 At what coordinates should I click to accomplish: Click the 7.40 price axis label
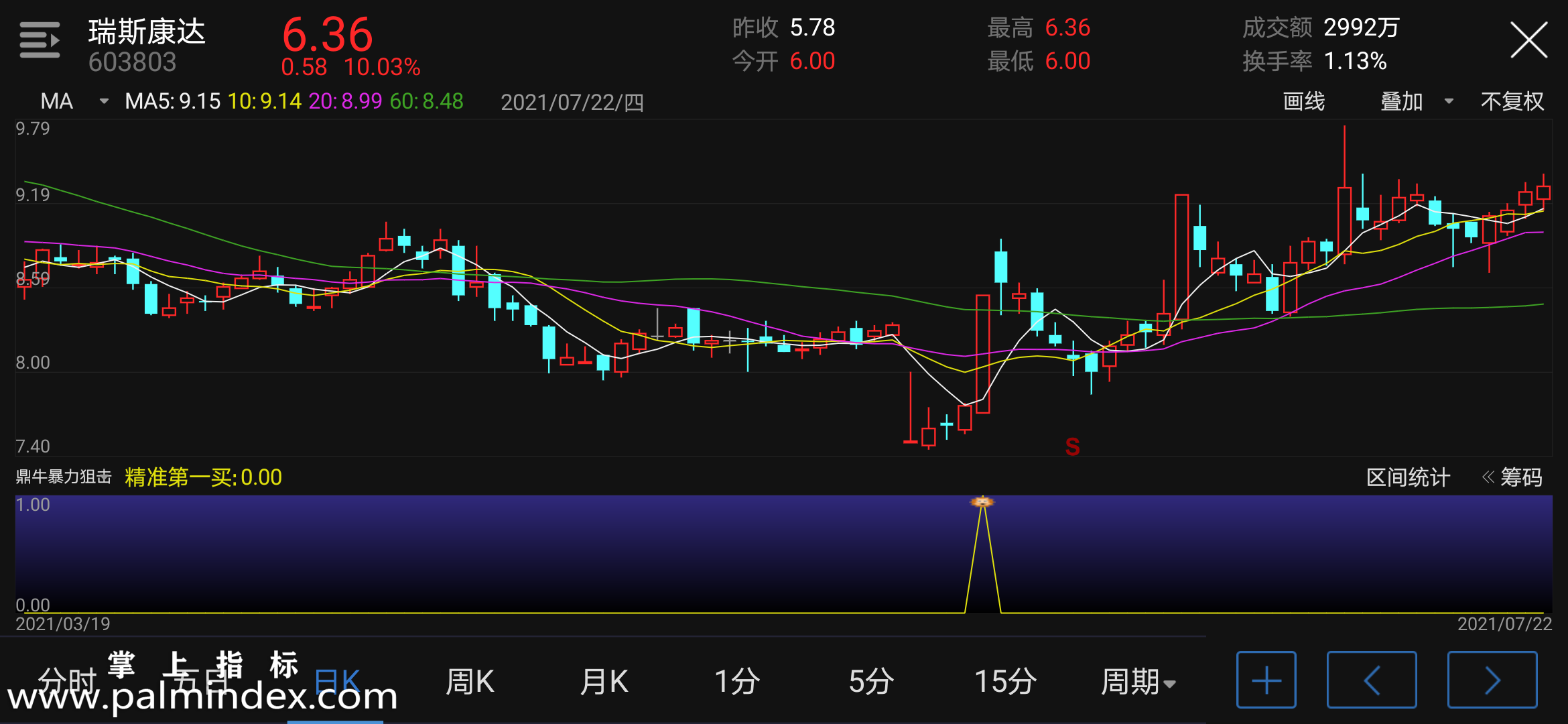[33, 446]
